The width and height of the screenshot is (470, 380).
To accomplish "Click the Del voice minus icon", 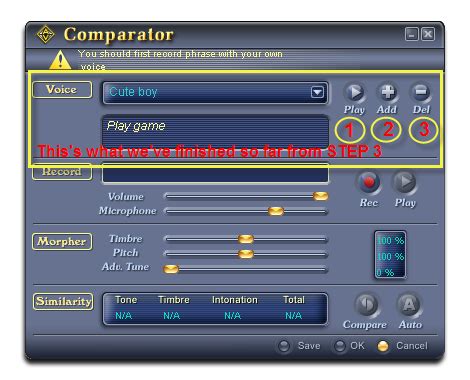I will tap(421, 92).
